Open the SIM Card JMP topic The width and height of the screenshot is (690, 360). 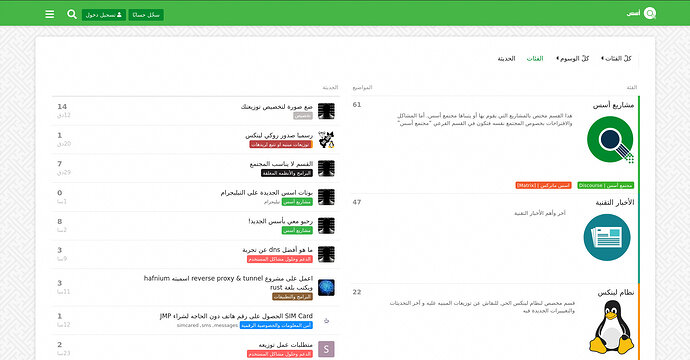click(236, 316)
